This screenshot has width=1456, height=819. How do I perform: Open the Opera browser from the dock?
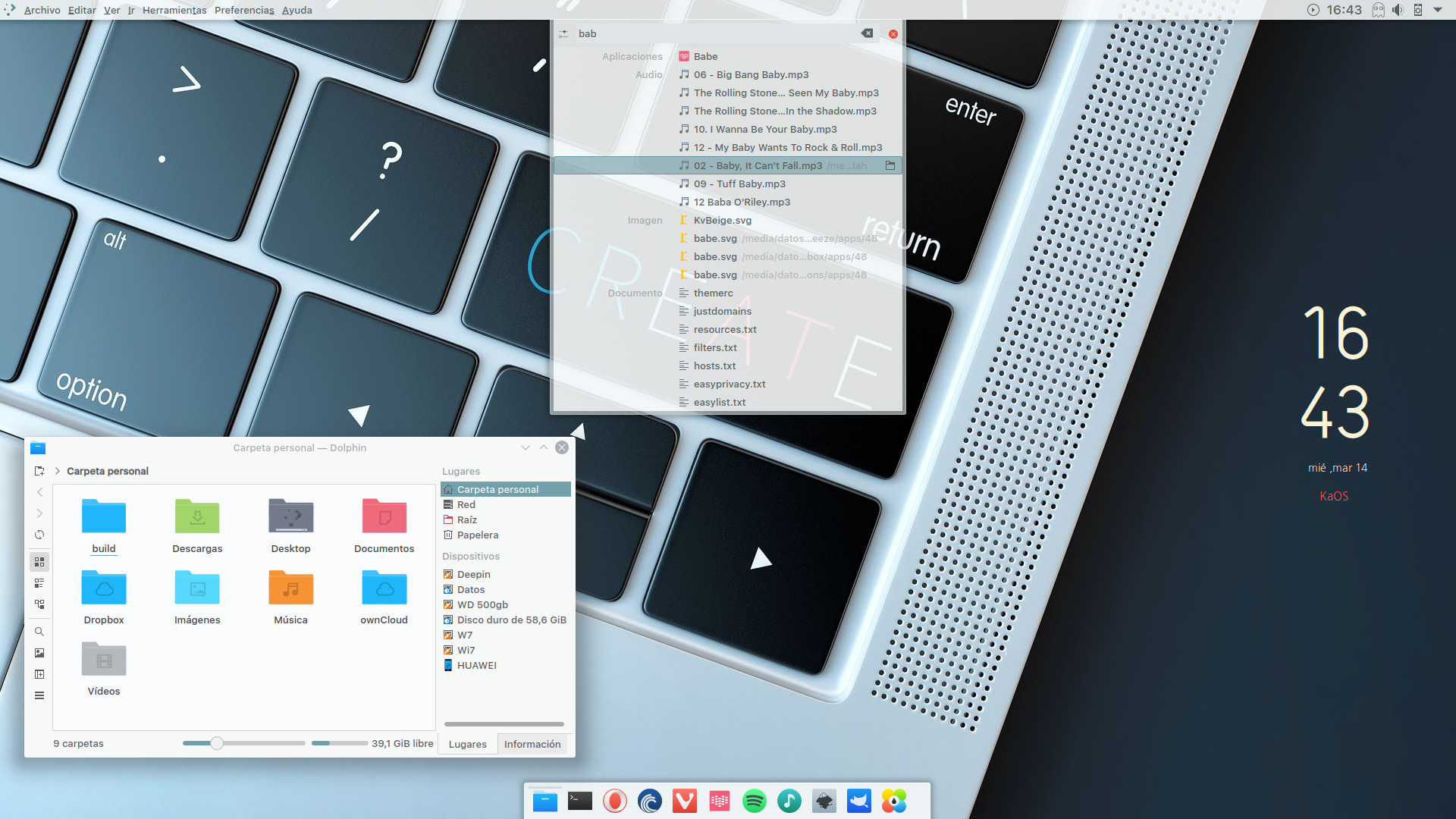tap(614, 801)
